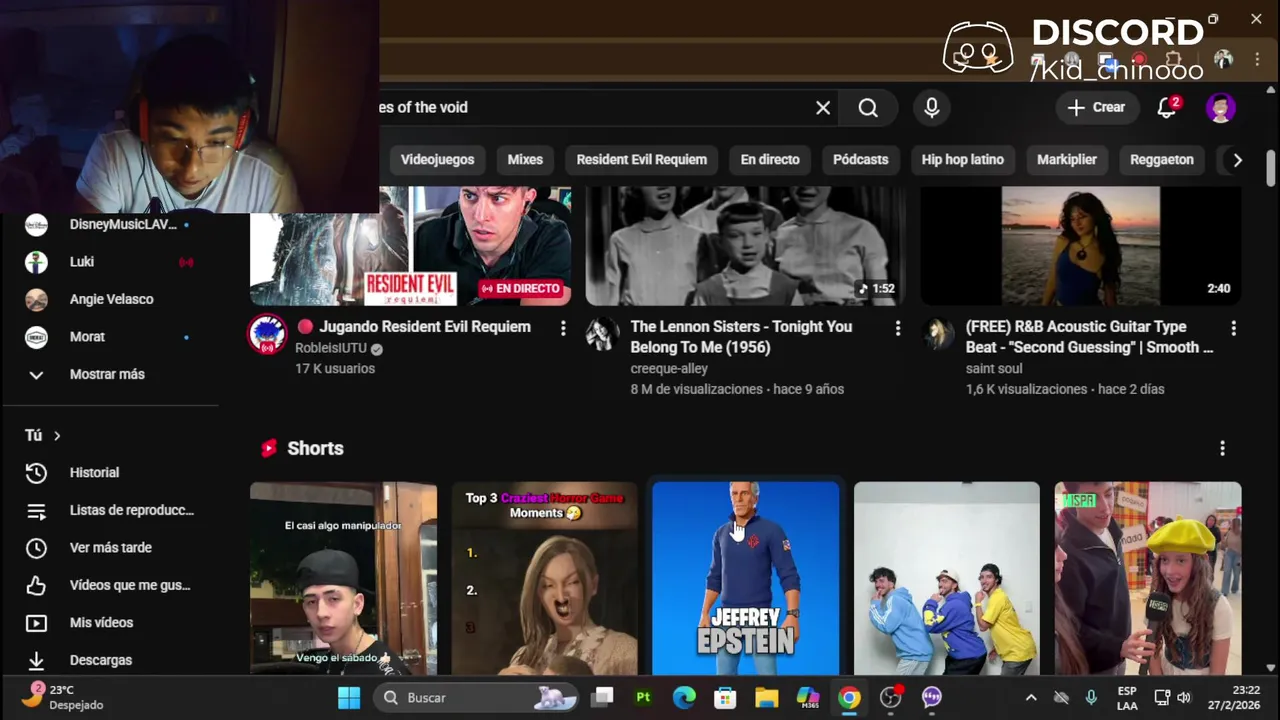Open Task View on the taskbar
Screen dimensions: 1280x720
[602, 697]
